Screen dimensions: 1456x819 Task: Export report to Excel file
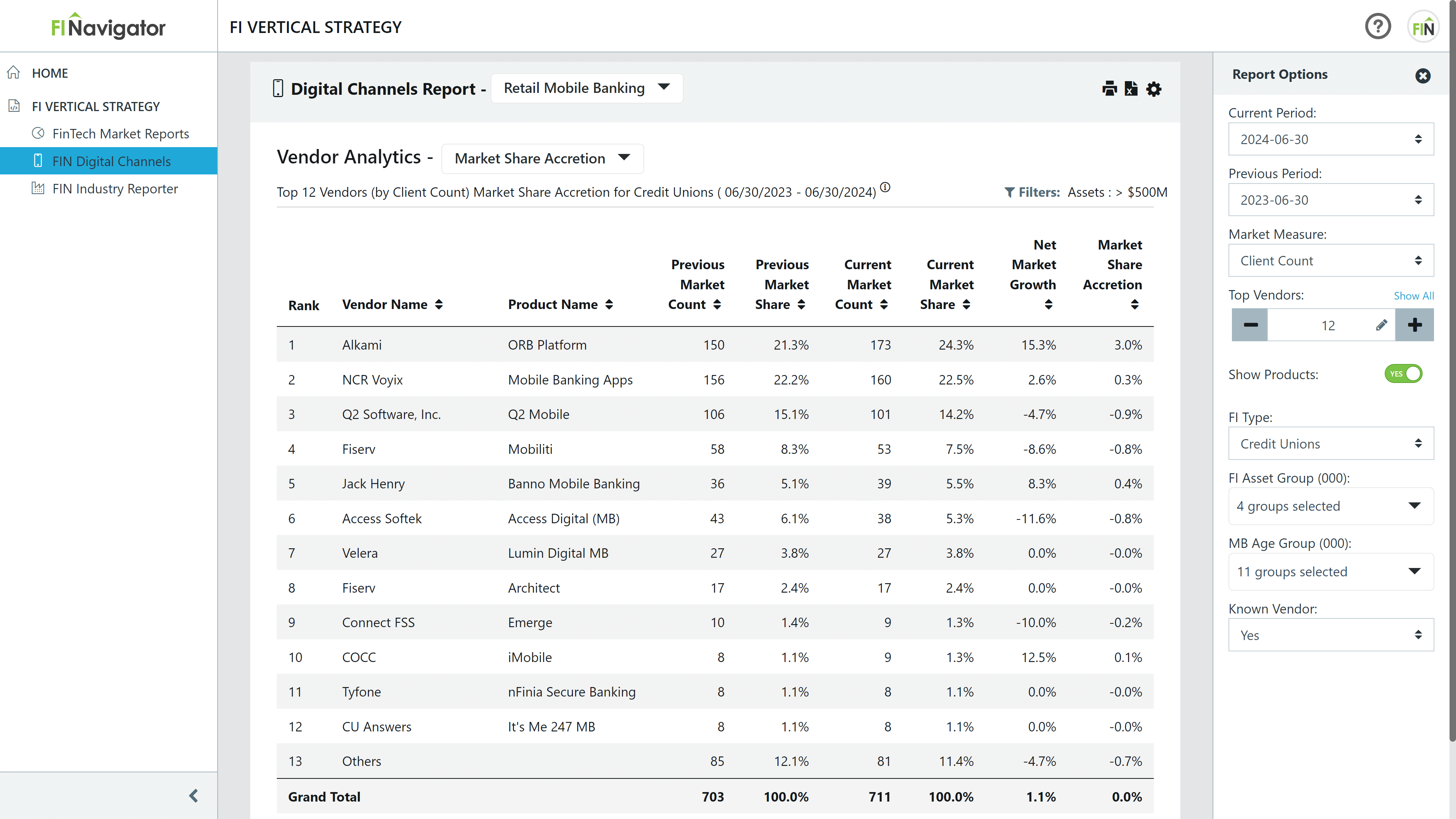pyautogui.click(x=1131, y=89)
